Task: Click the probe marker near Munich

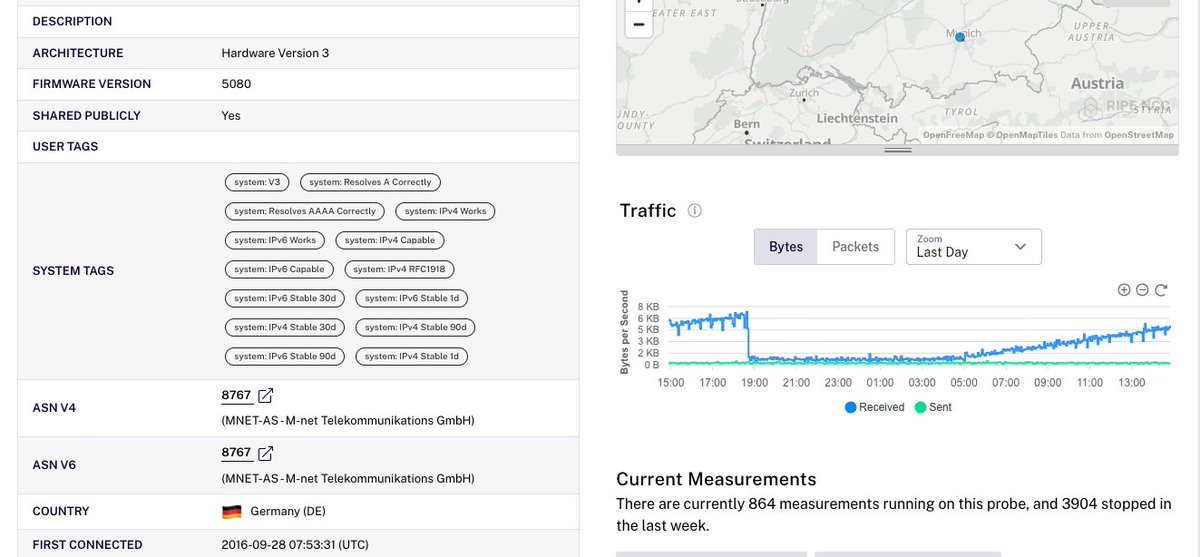Action: point(960,37)
